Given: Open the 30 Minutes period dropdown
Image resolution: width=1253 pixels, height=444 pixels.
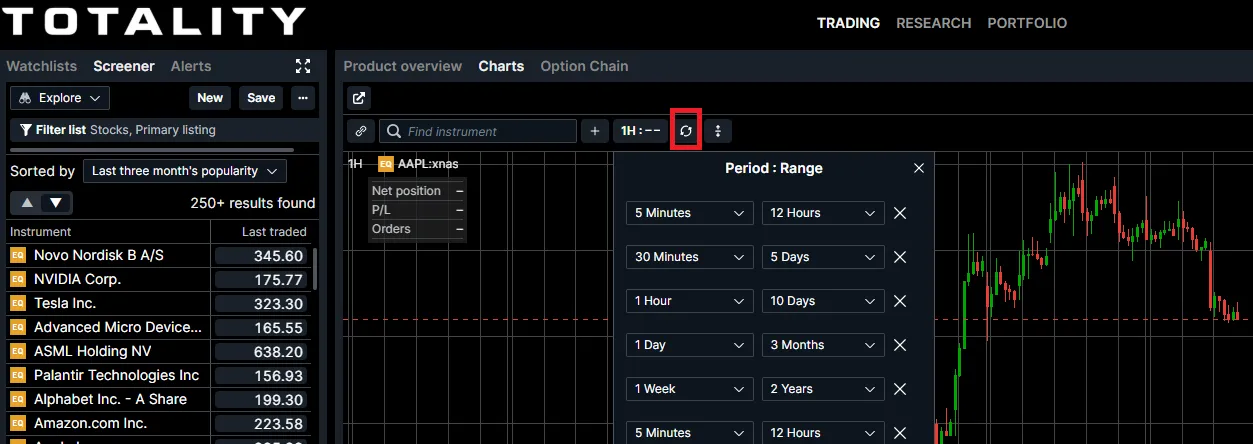Looking at the screenshot, I should (690, 257).
